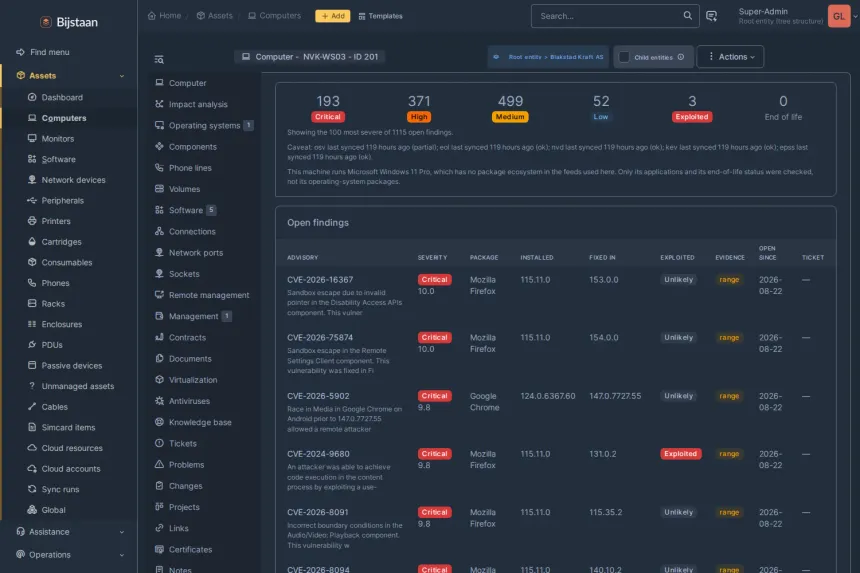
Task: Open the chat bubble icon beside search
Action: pos(711,16)
